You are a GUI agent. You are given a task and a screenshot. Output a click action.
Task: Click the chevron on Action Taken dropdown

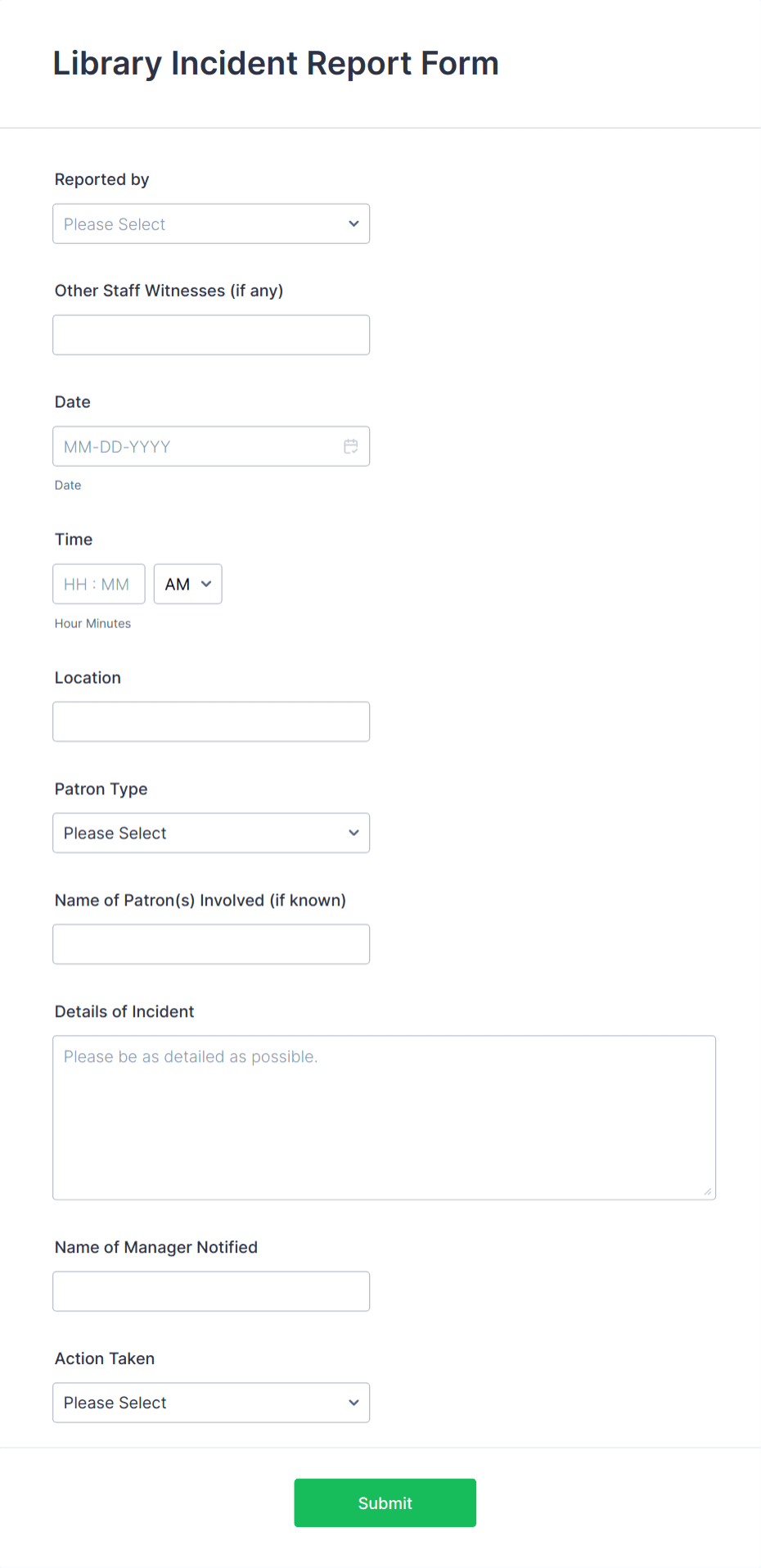pos(353,1402)
